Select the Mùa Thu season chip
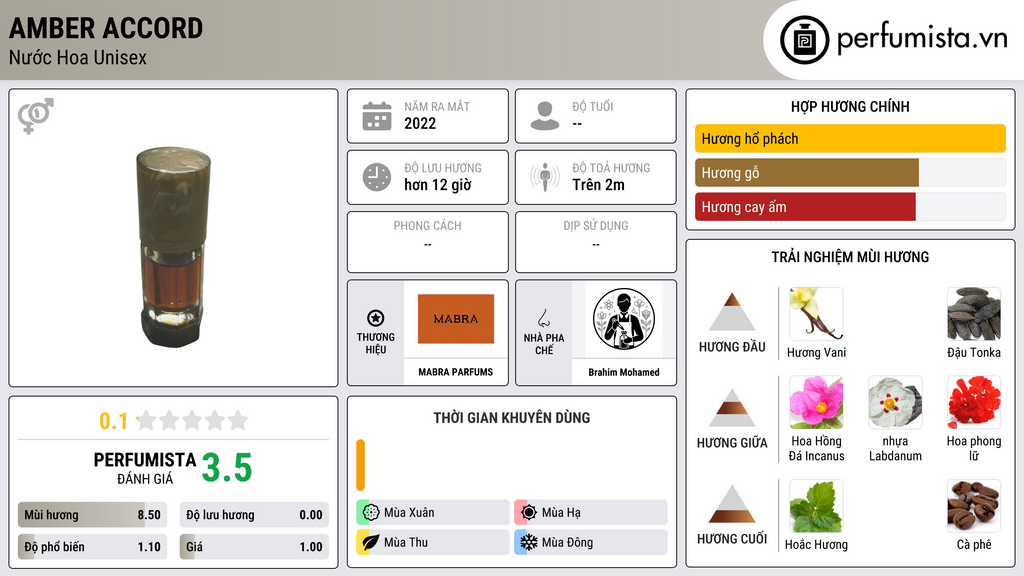 [x=433, y=542]
